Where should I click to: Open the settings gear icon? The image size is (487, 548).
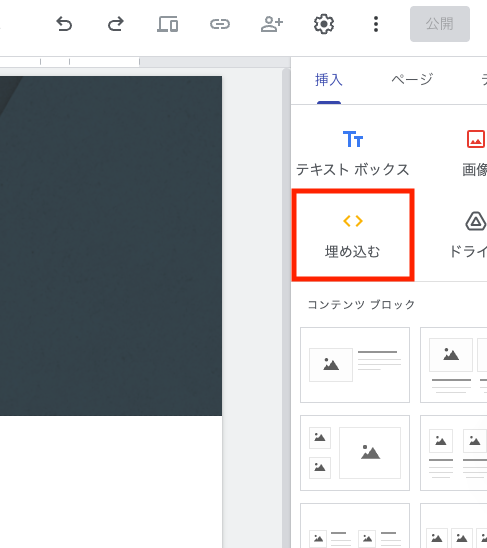324,24
